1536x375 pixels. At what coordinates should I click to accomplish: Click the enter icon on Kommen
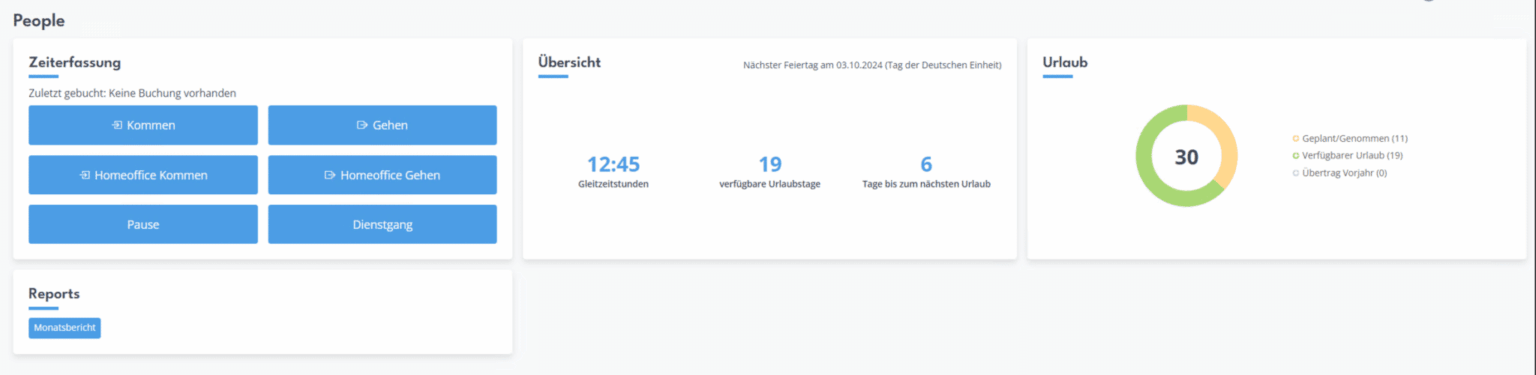(x=117, y=125)
